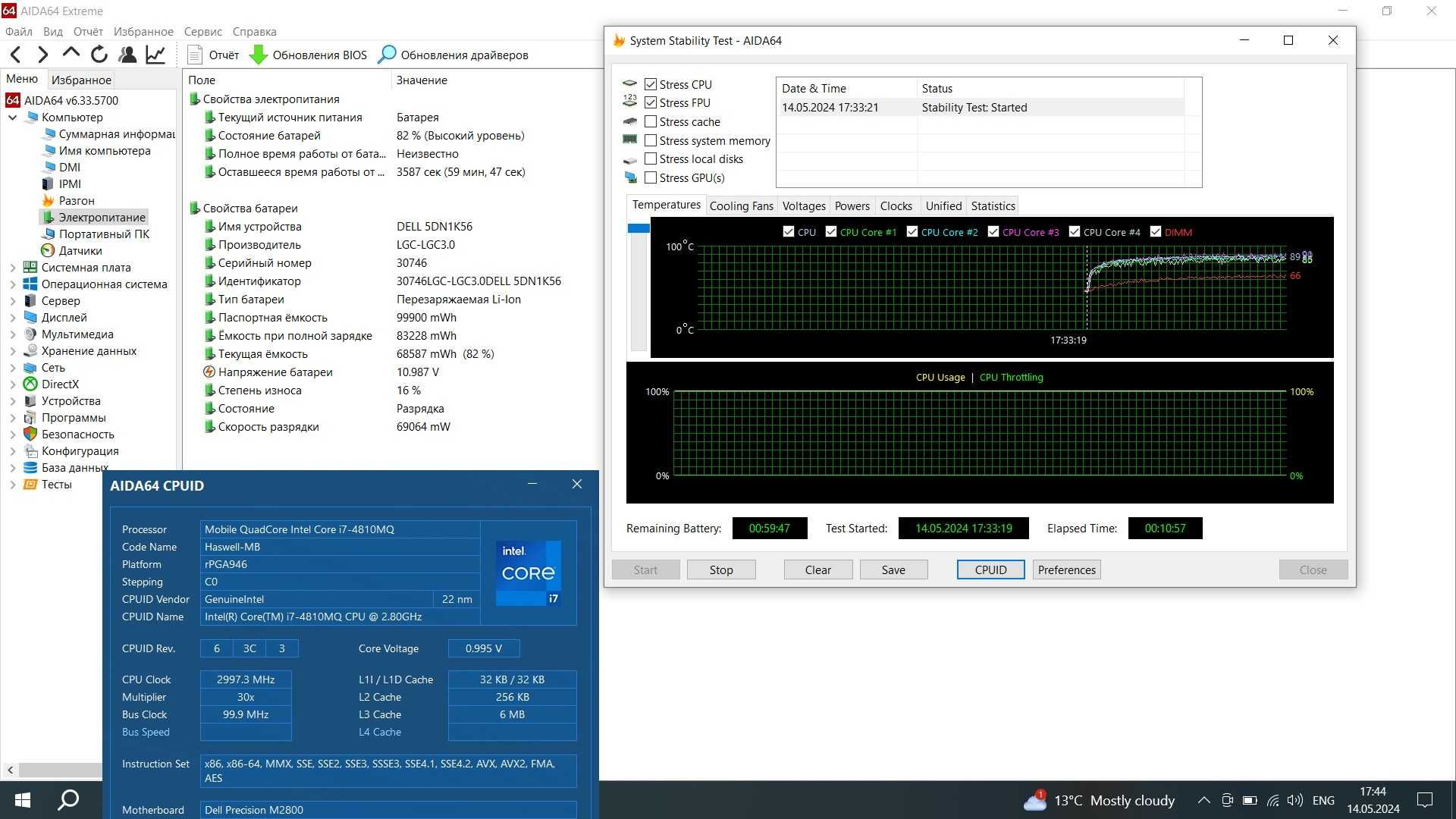The width and height of the screenshot is (1456, 819).
Task: Open Обновления драйверов from toolbar
Action: pos(453,55)
